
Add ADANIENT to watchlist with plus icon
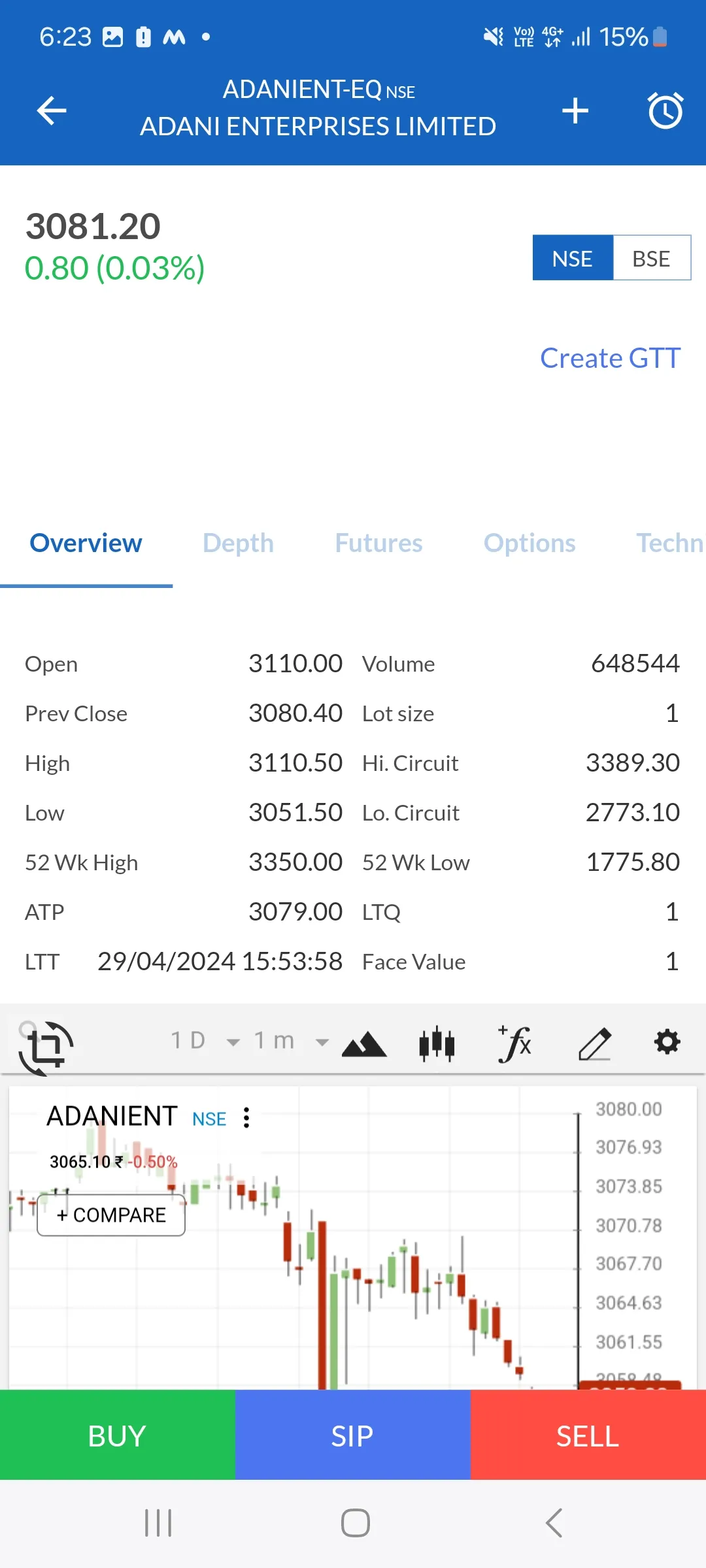pyautogui.click(x=575, y=110)
